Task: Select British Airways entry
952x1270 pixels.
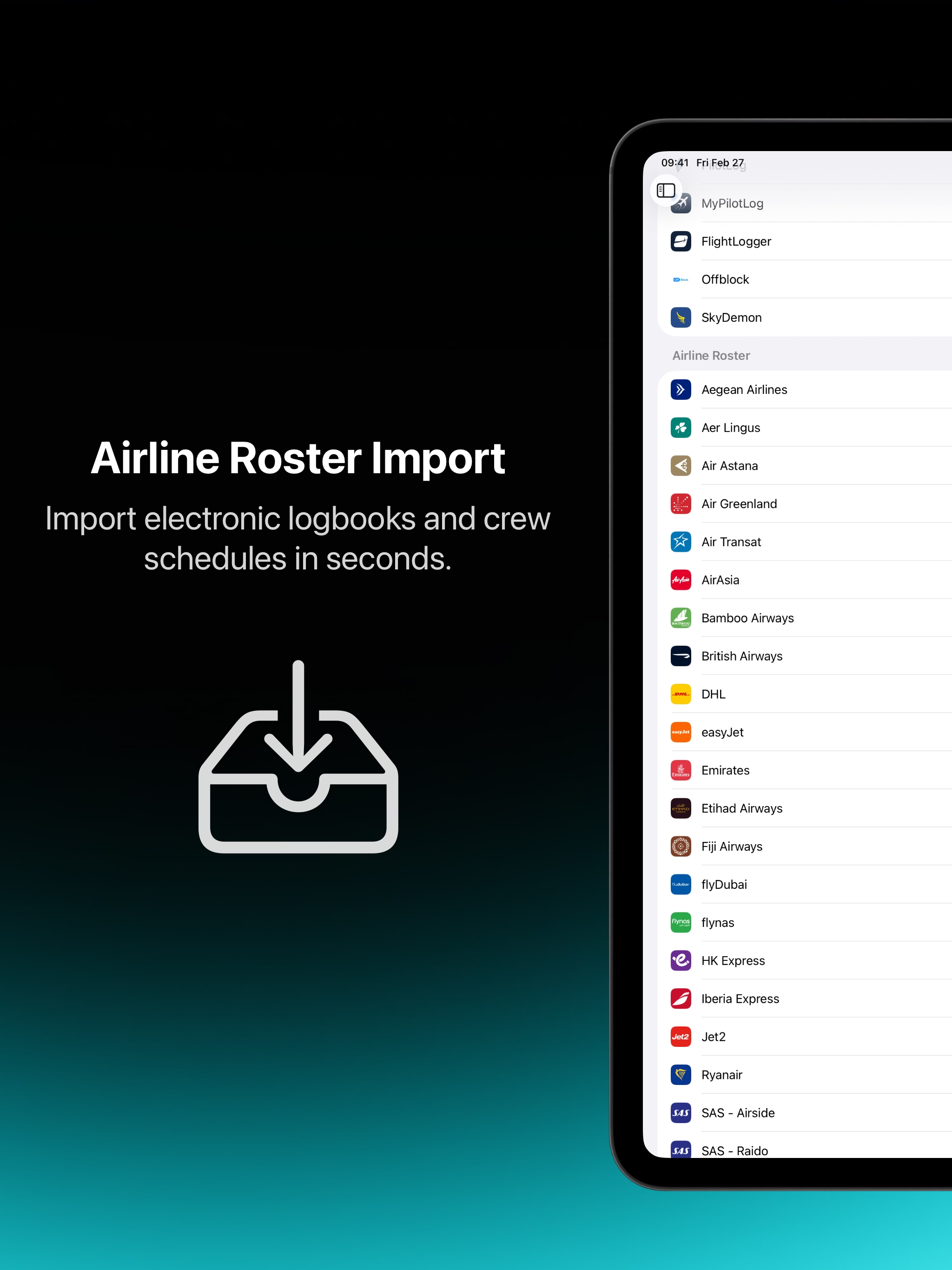Action: pyautogui.click(x=805, y=656)
